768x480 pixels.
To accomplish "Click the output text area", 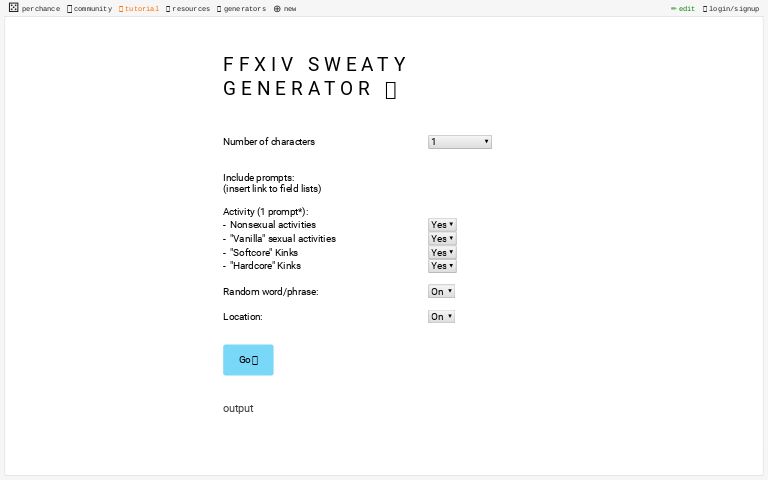I will pos(238,408).
